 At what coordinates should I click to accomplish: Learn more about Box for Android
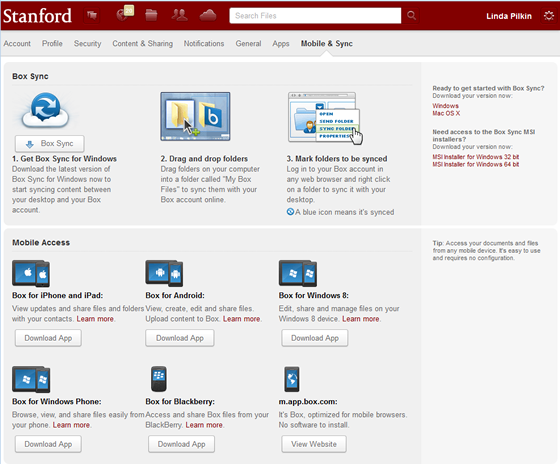242,319
